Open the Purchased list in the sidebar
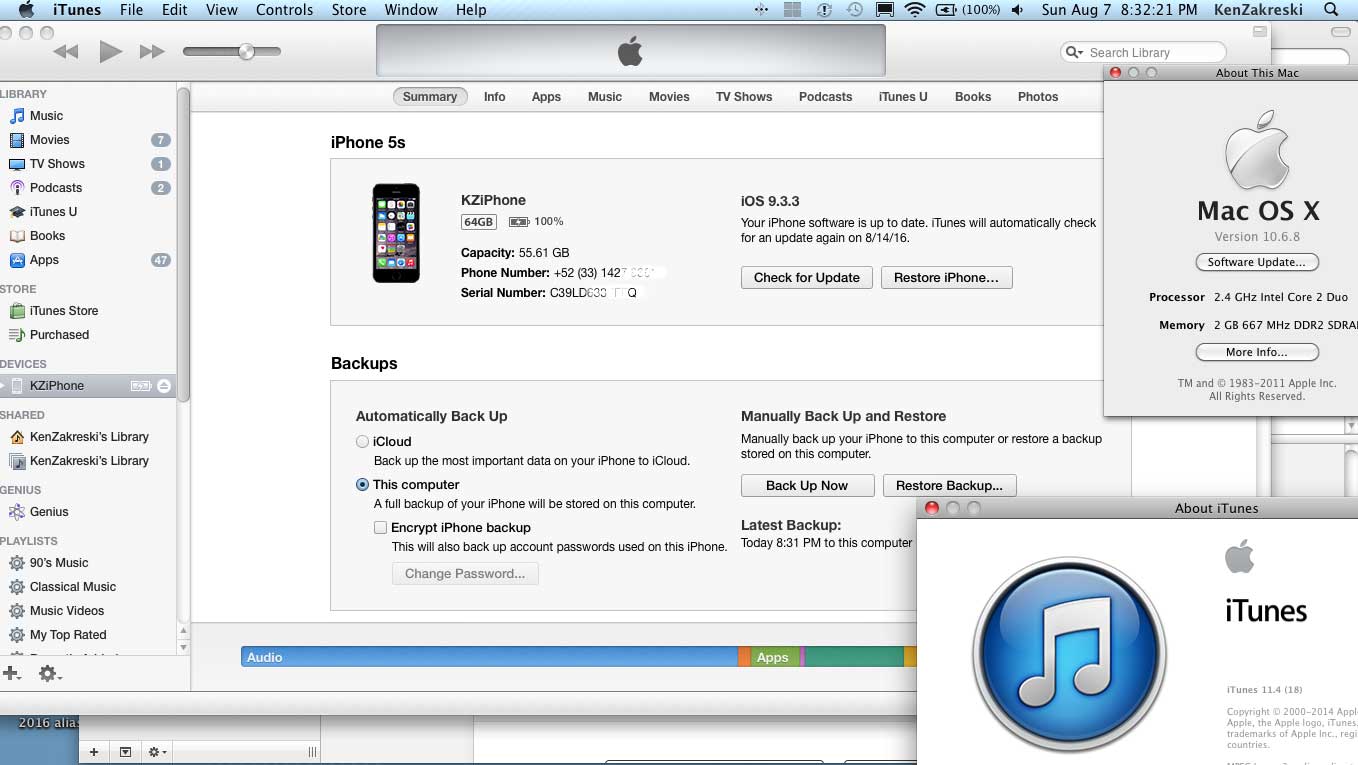 59,335
